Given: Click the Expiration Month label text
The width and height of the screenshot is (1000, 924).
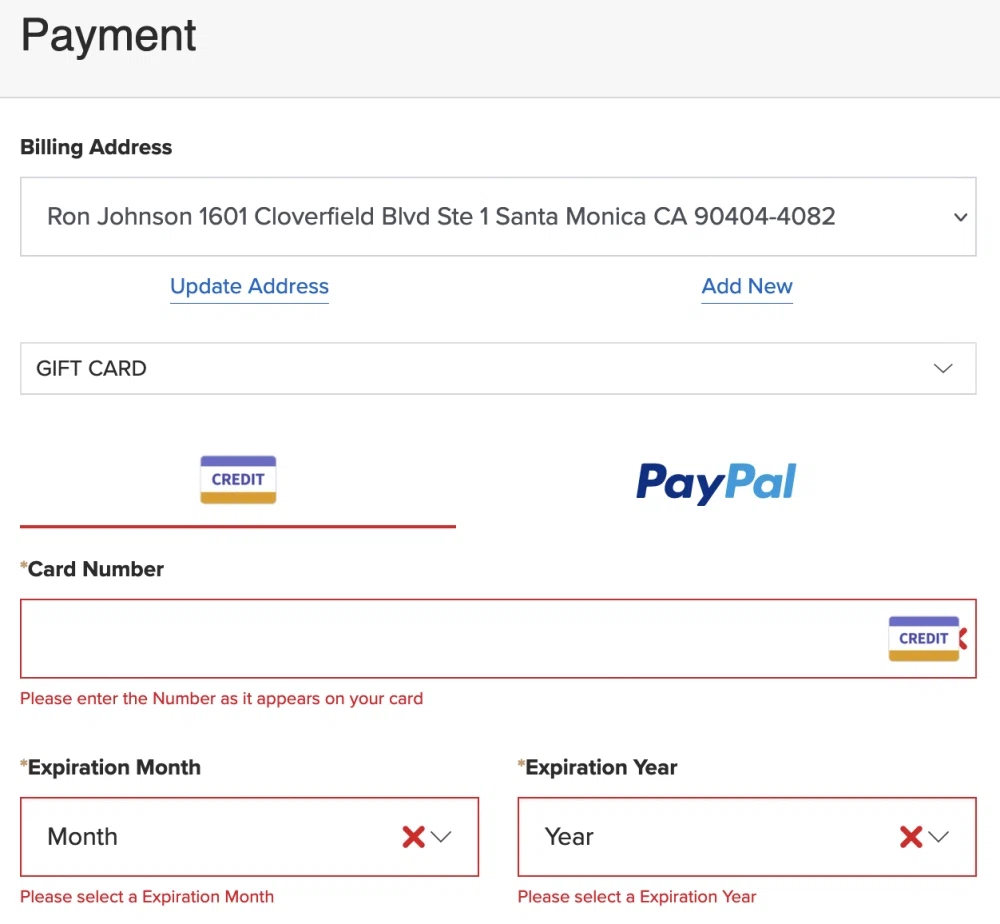Looking at the screenshot, I should [114, 768].
